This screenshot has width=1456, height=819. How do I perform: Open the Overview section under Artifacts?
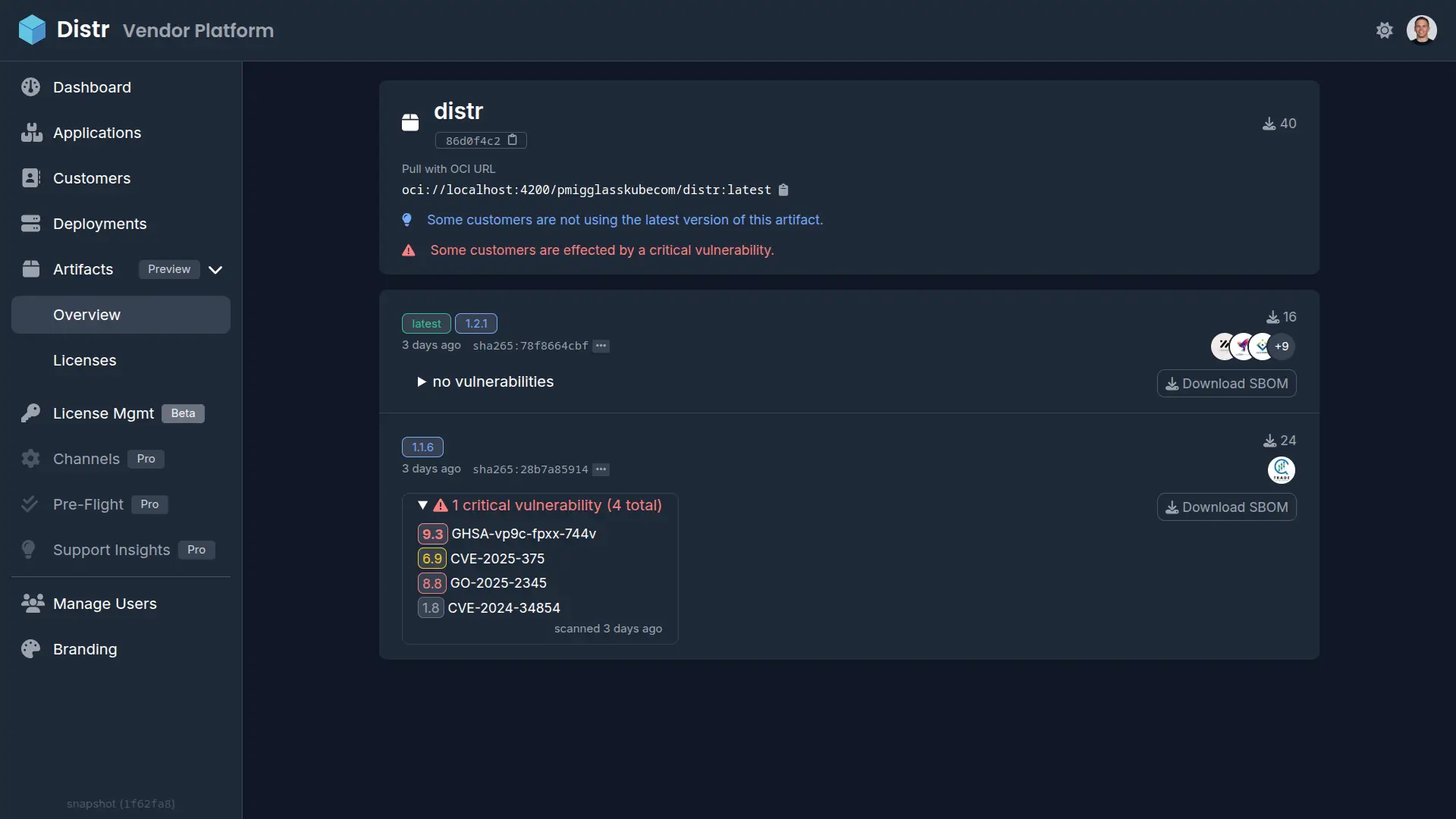pos(86,314)
